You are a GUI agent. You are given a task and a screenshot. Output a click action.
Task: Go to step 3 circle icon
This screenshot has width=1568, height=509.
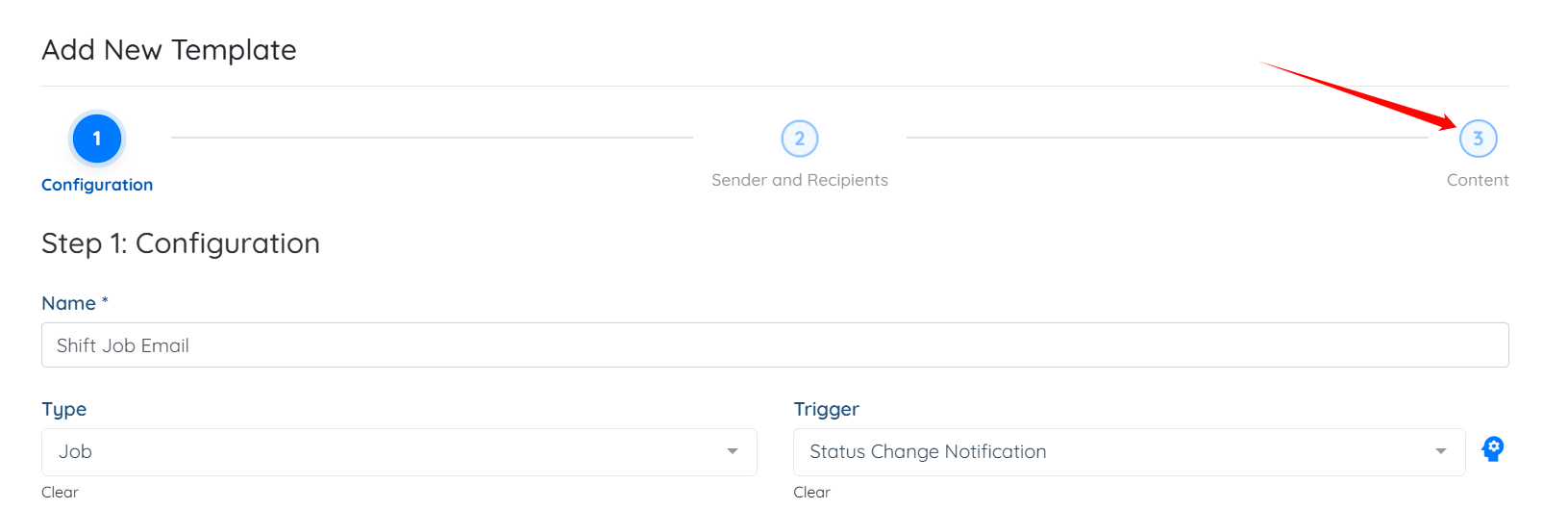(1478, 139)
